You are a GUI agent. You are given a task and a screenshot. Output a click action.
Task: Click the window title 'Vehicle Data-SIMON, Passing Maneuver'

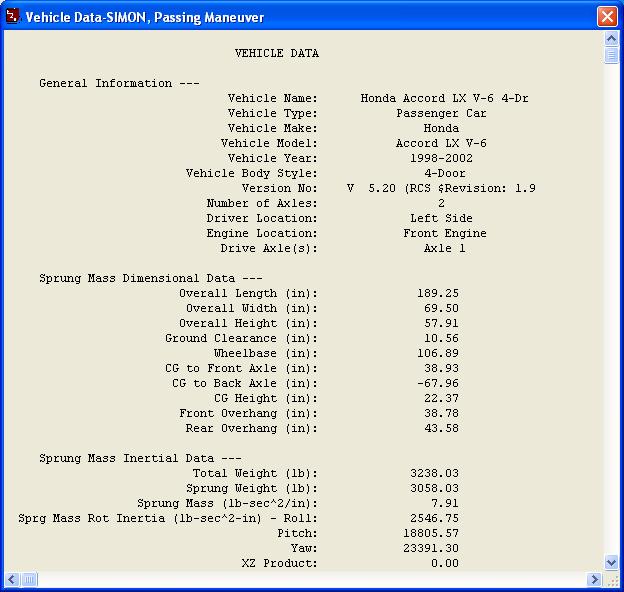pyautogui.click(x=145, y=17)
